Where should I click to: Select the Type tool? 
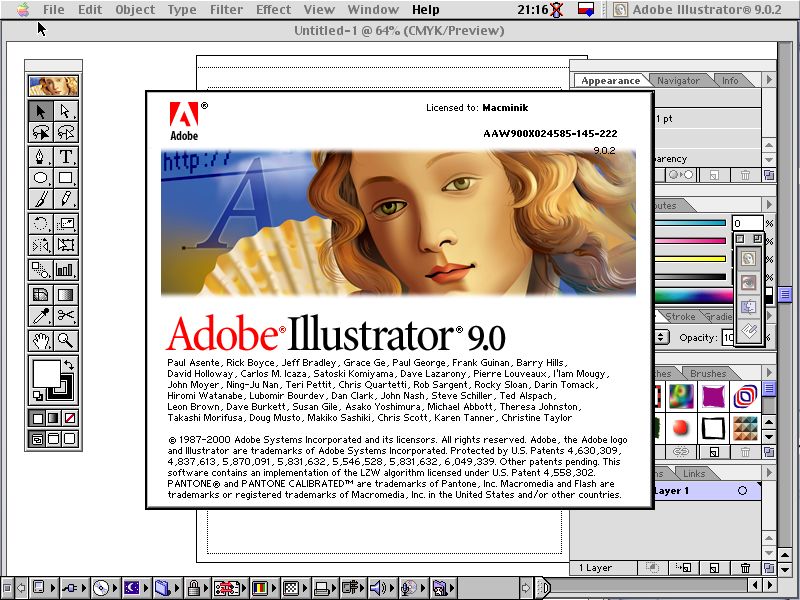tap(66, 156)
